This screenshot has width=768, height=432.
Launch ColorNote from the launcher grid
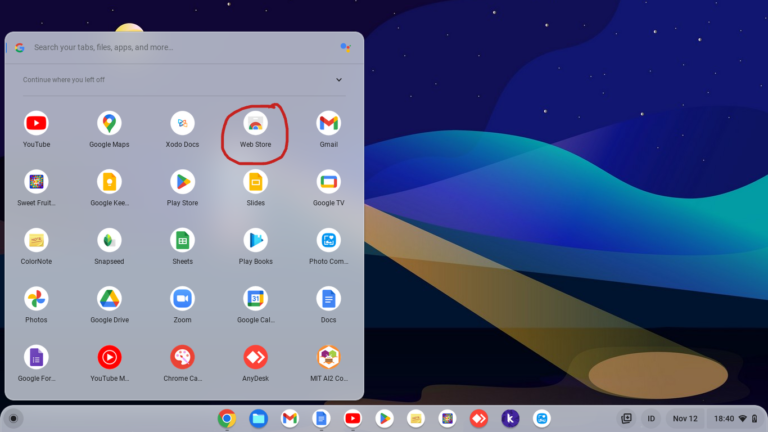(36, 240)
